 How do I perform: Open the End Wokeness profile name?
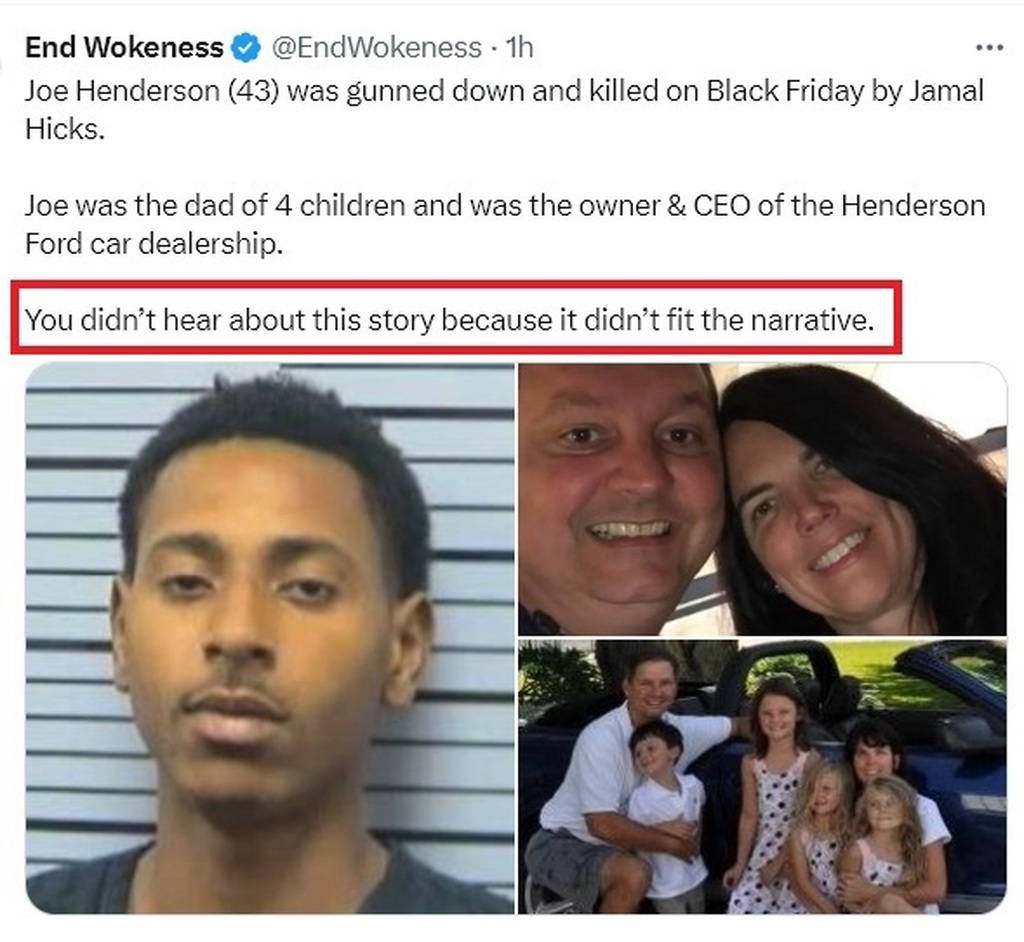click(x=124, y=48)
